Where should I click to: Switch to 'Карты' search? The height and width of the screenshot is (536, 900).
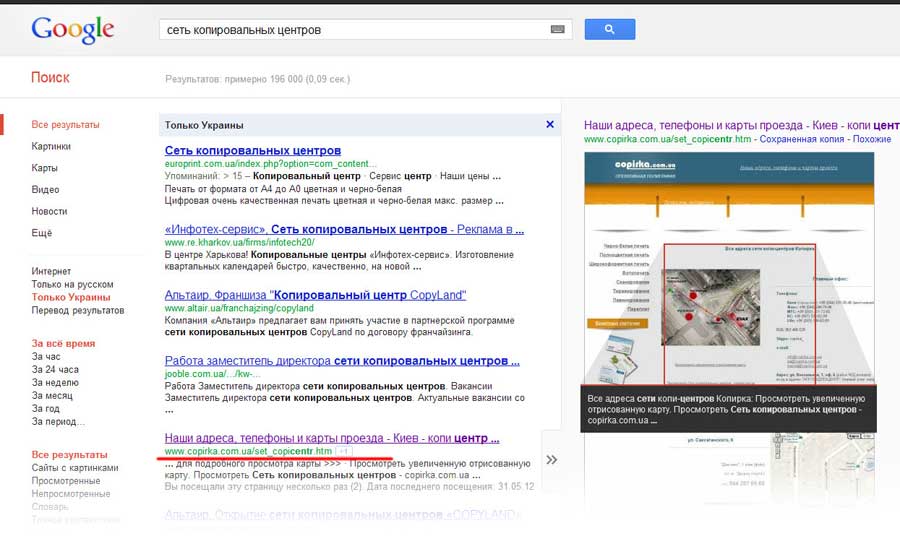coord(44,168)
